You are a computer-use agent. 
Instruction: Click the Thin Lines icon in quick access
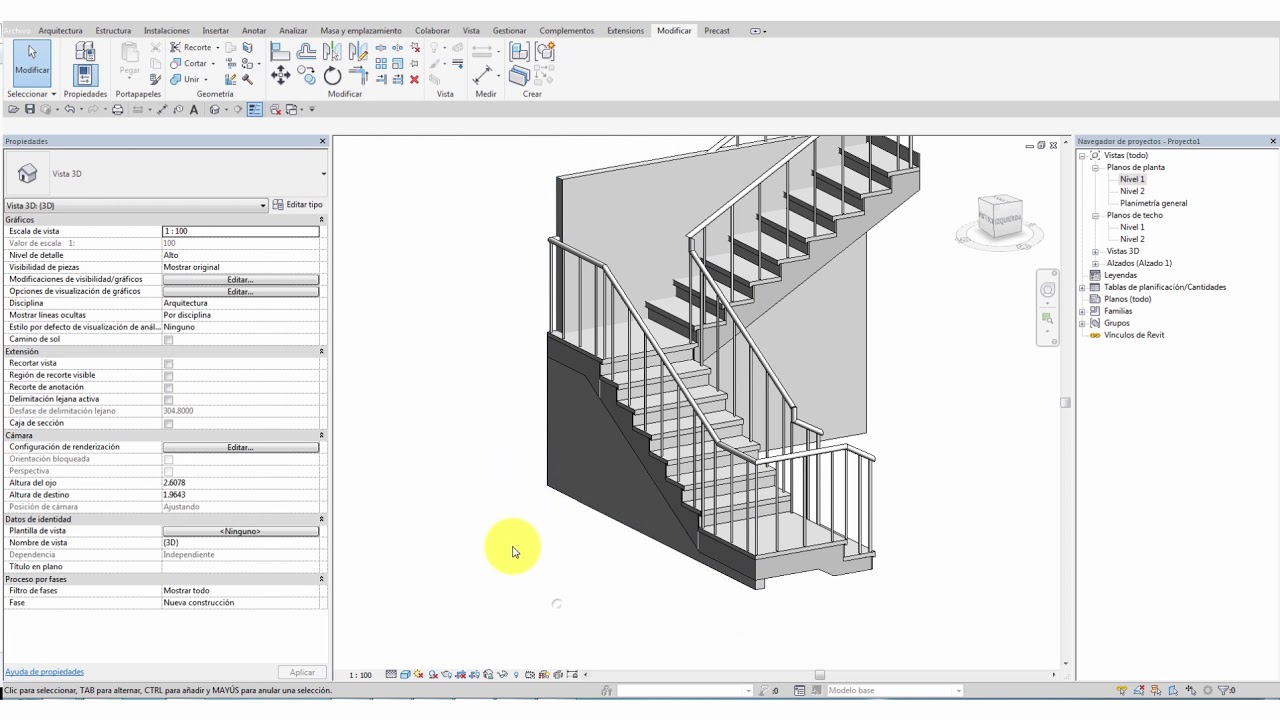[x=255, y=109]
